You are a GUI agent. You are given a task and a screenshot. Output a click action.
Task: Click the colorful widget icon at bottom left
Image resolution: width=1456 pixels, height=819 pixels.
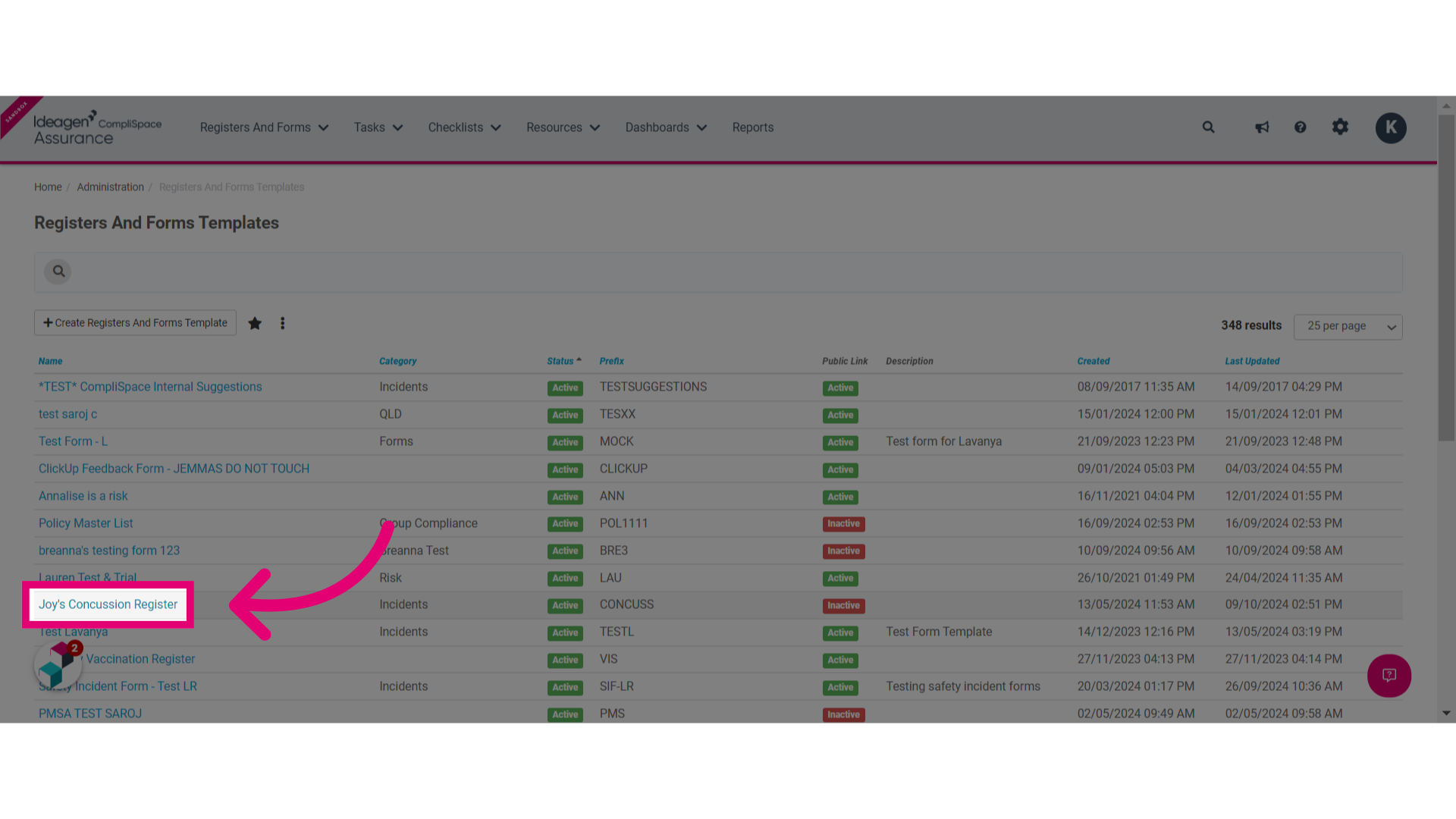tap(58, 665)
